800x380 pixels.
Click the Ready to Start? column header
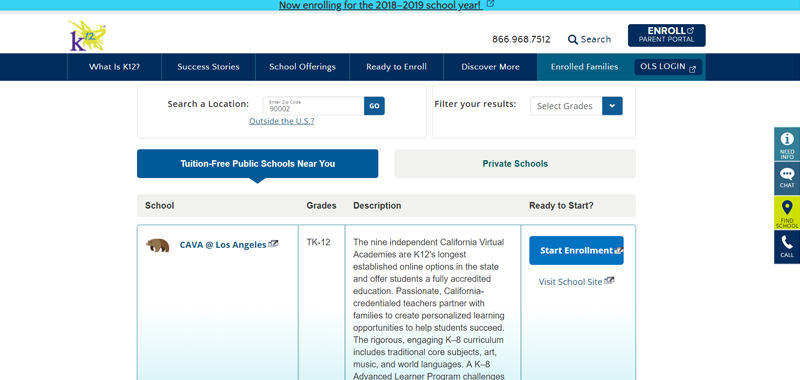point(561,206)
